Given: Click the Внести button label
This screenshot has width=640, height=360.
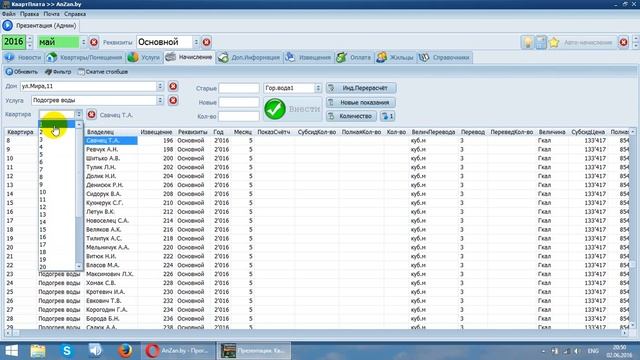Looking at the screenshot, I should point(304,109).
